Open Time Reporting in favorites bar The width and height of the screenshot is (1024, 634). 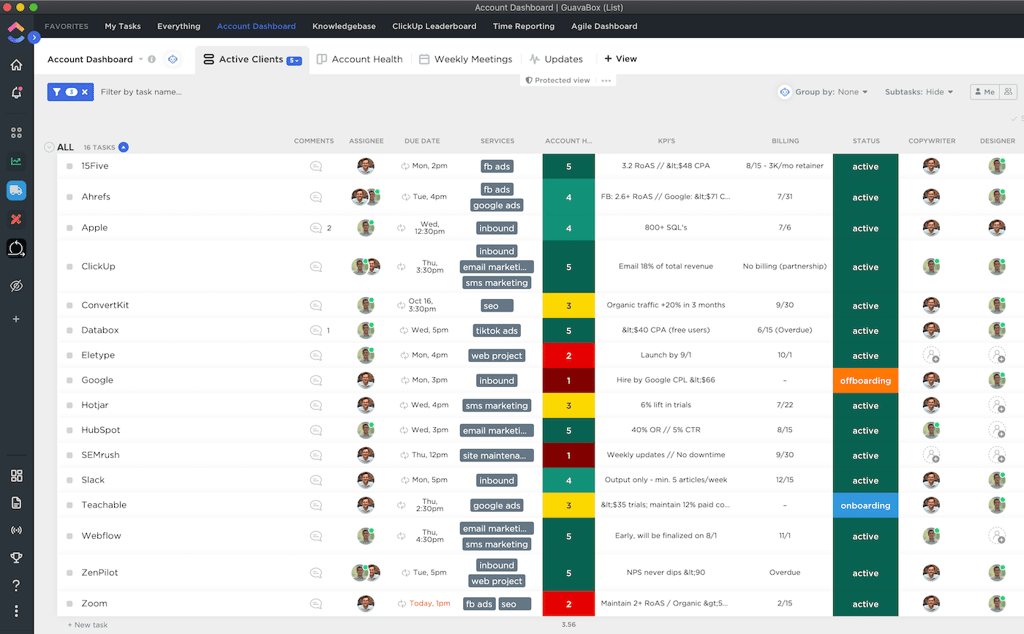524,26
